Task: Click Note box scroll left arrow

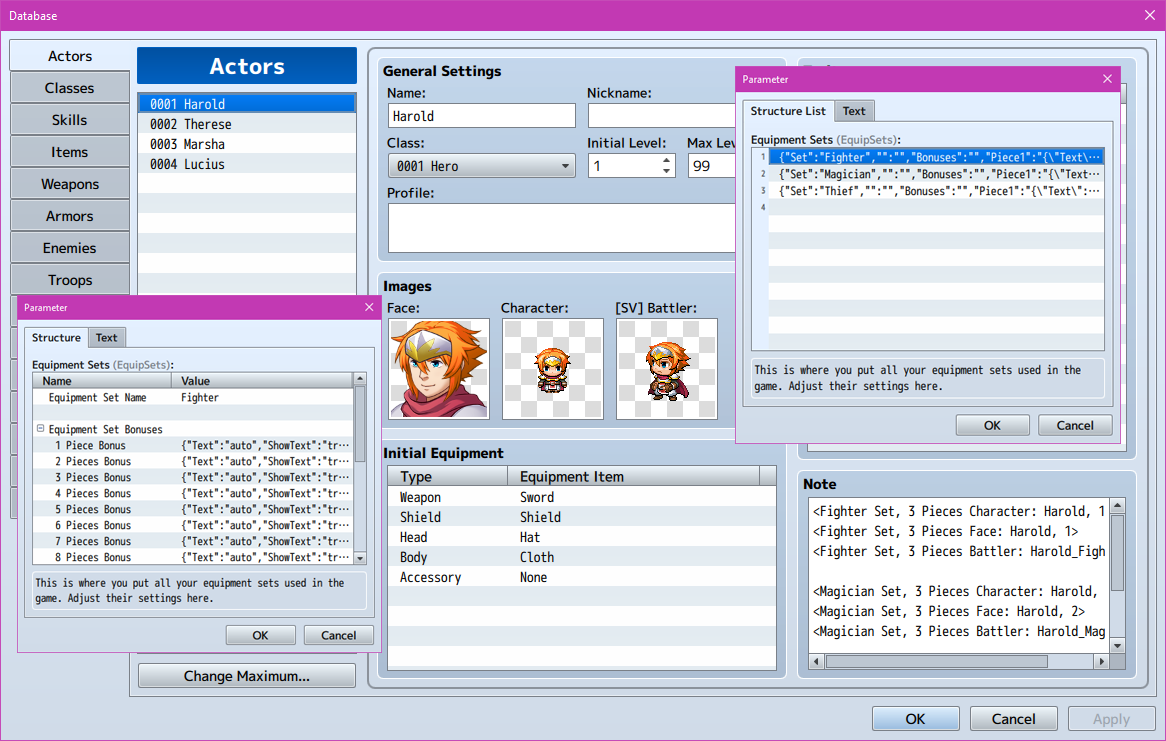Action: pyautogui.click(x=816, y=661)
